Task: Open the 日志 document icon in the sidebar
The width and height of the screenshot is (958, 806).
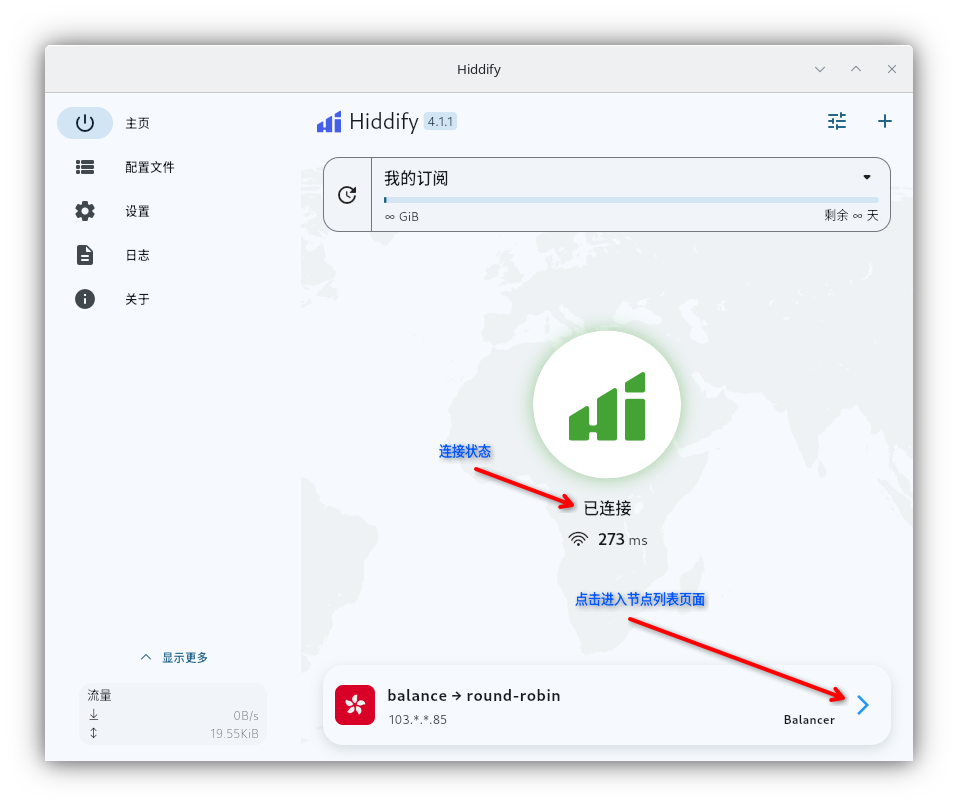Action: (x=85, y=255)
